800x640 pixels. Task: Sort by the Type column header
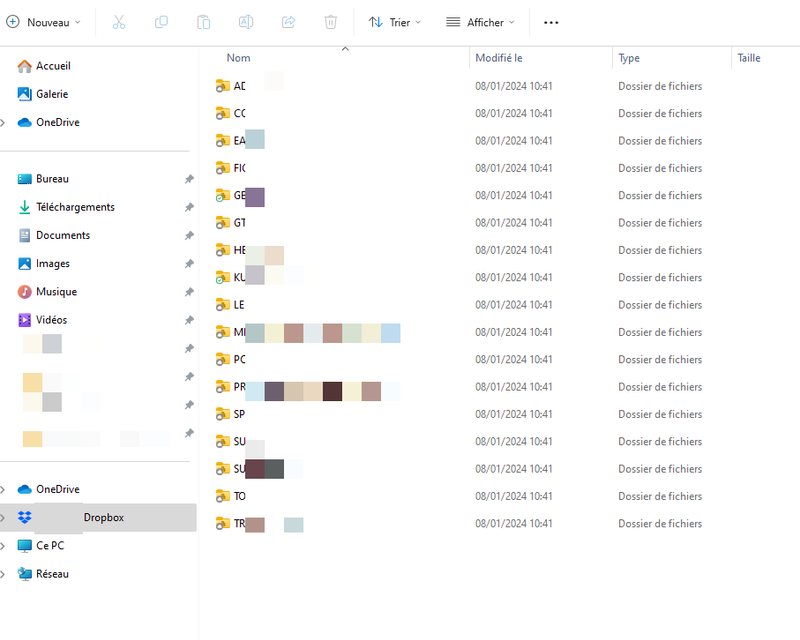(629, 58)
